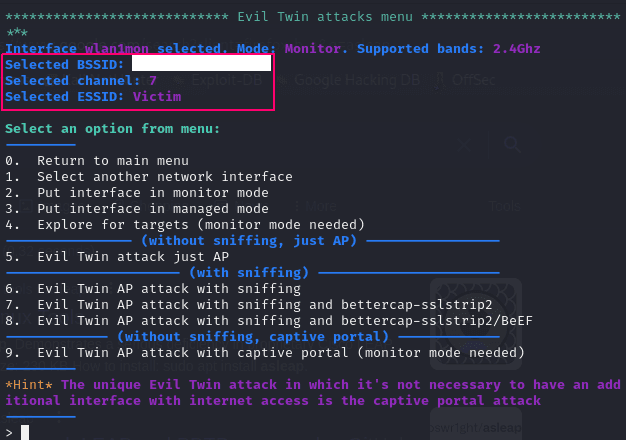Click the Selected channel value 7
This screenshot has width=626, height=440.
coord(153,81)
